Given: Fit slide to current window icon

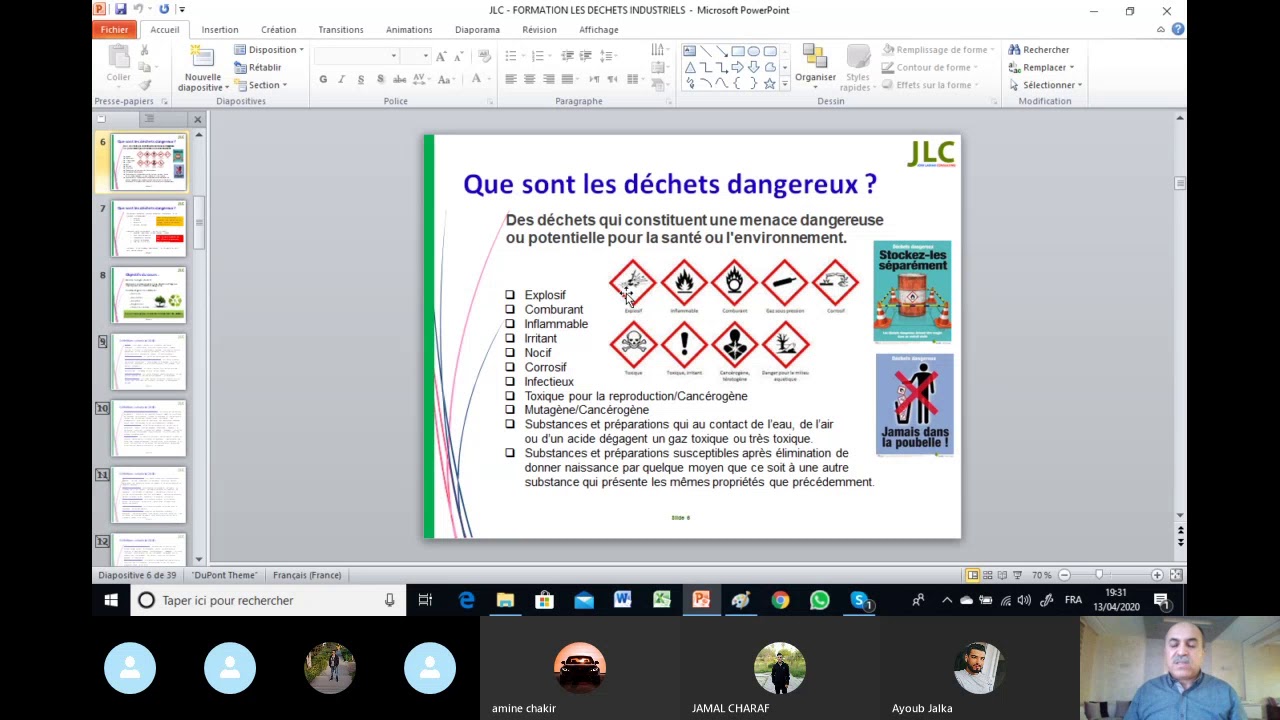Looking at the screenshot, I should tap(1176, 575).
